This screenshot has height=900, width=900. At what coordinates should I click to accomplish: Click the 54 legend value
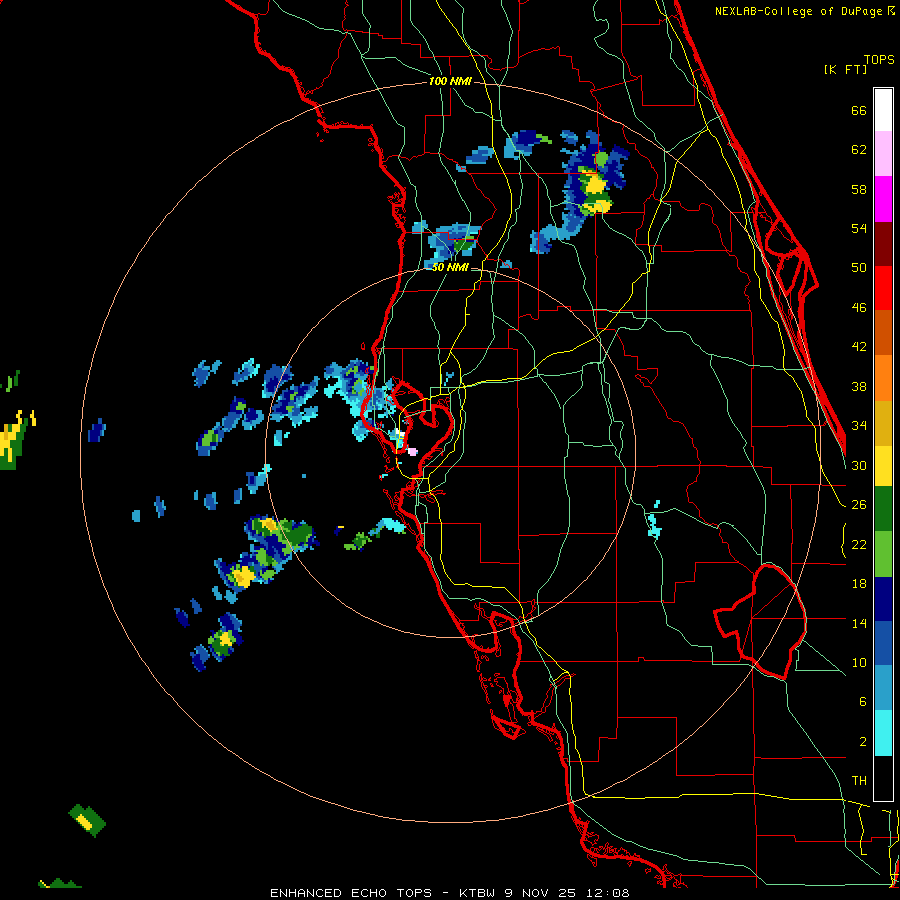859,228
